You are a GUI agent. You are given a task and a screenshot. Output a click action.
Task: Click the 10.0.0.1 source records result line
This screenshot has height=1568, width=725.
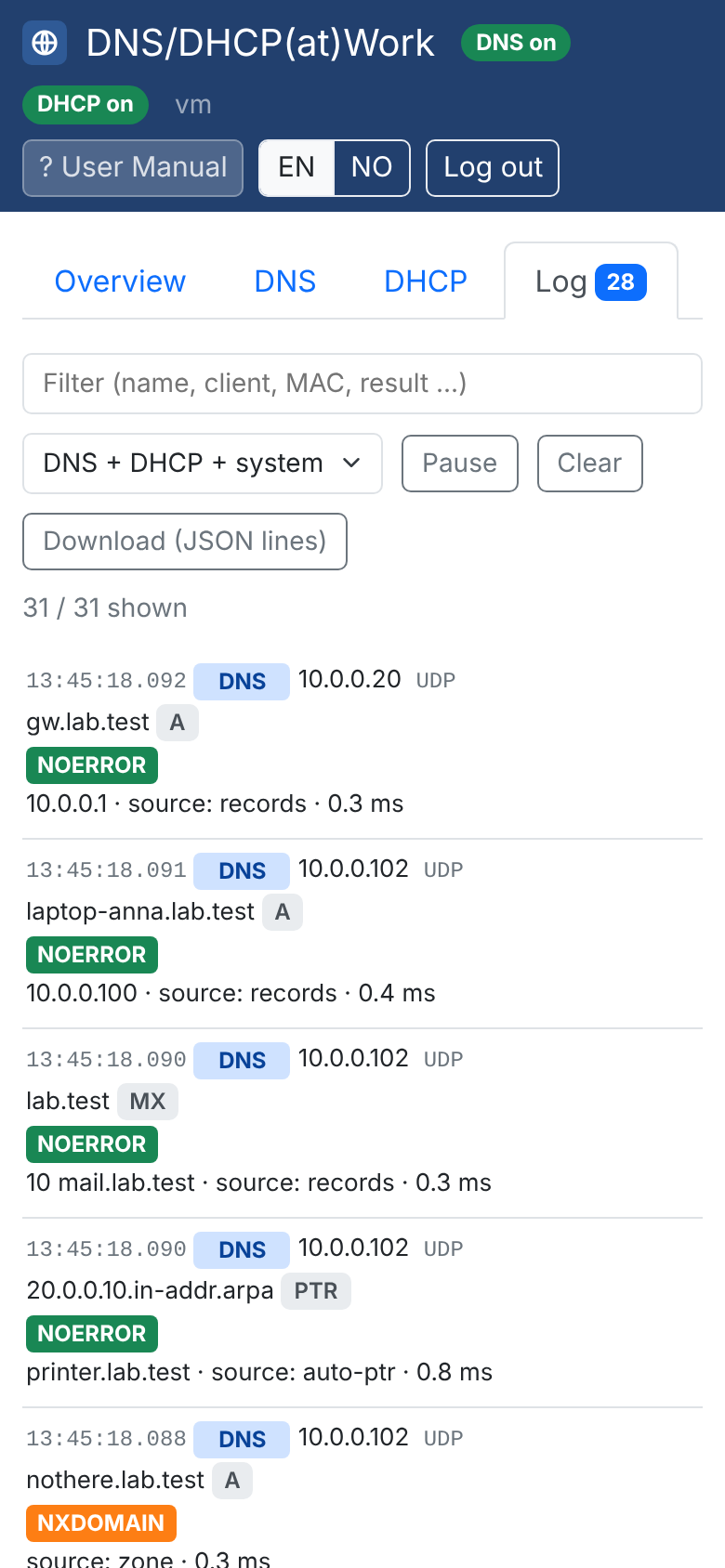coord(216,804)
